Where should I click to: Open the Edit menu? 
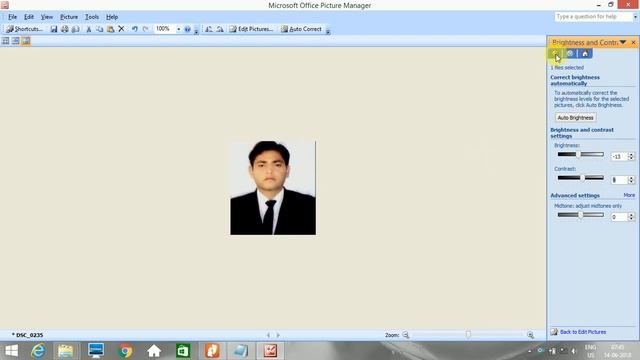click(29, 17)
